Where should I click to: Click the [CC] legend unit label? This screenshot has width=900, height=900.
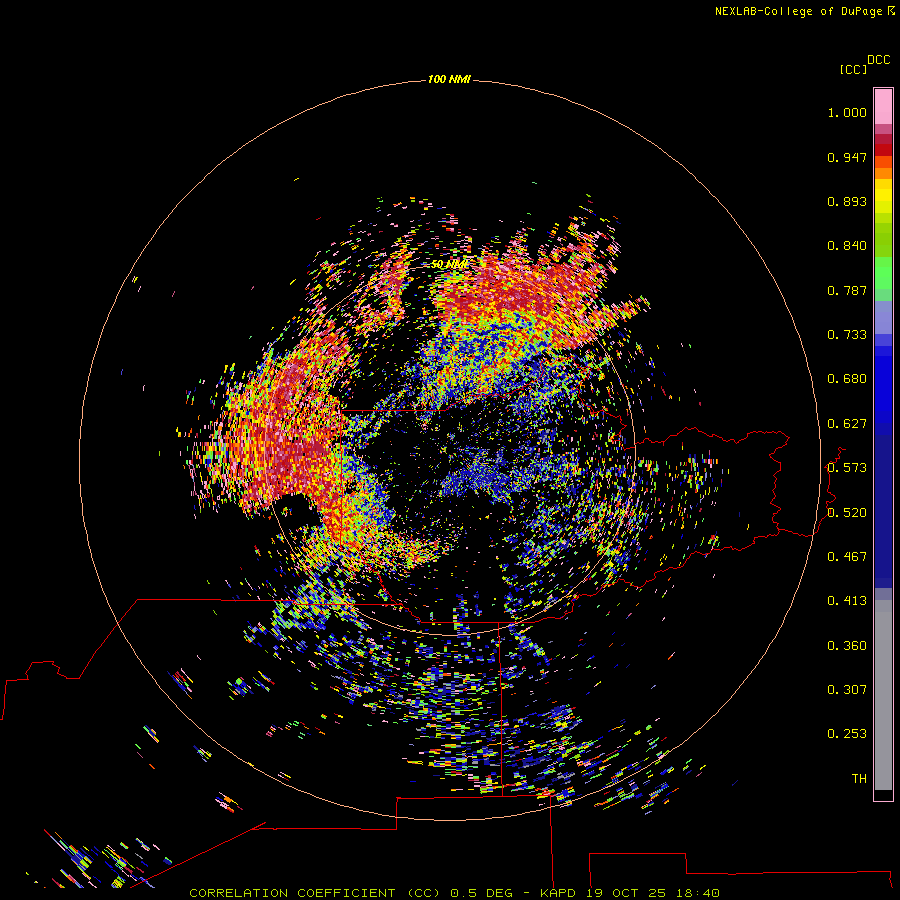pos(853,69)
